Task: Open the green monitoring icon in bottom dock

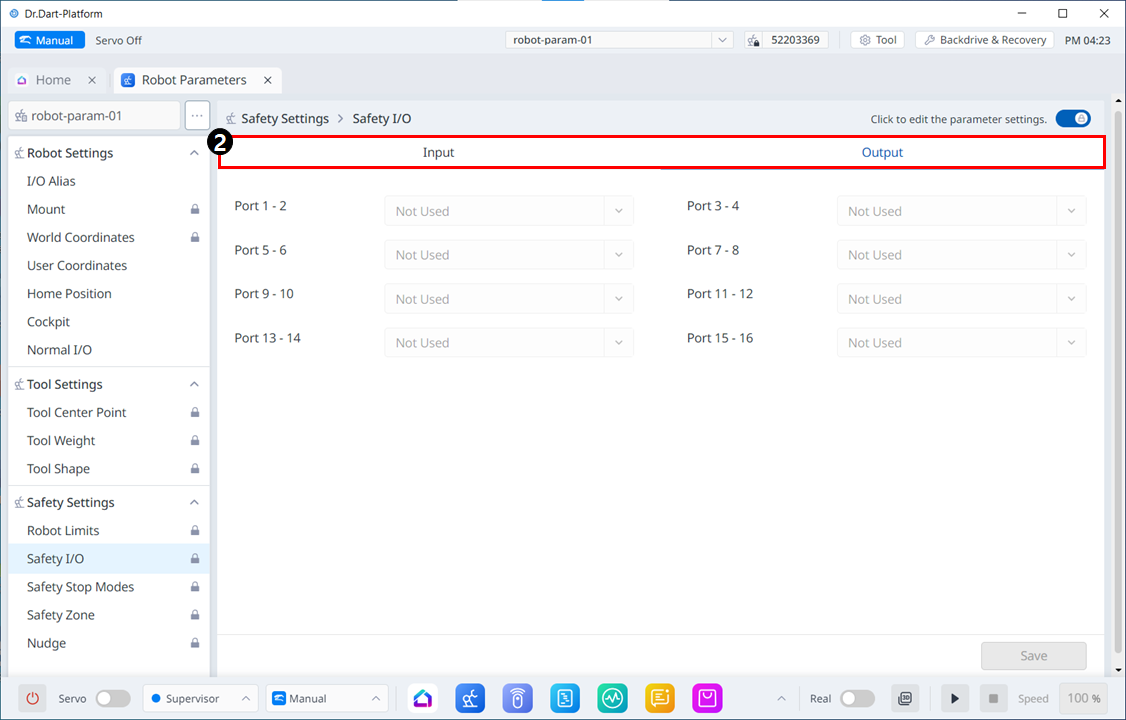Action: pyautogui.click(x=612, y=698)
